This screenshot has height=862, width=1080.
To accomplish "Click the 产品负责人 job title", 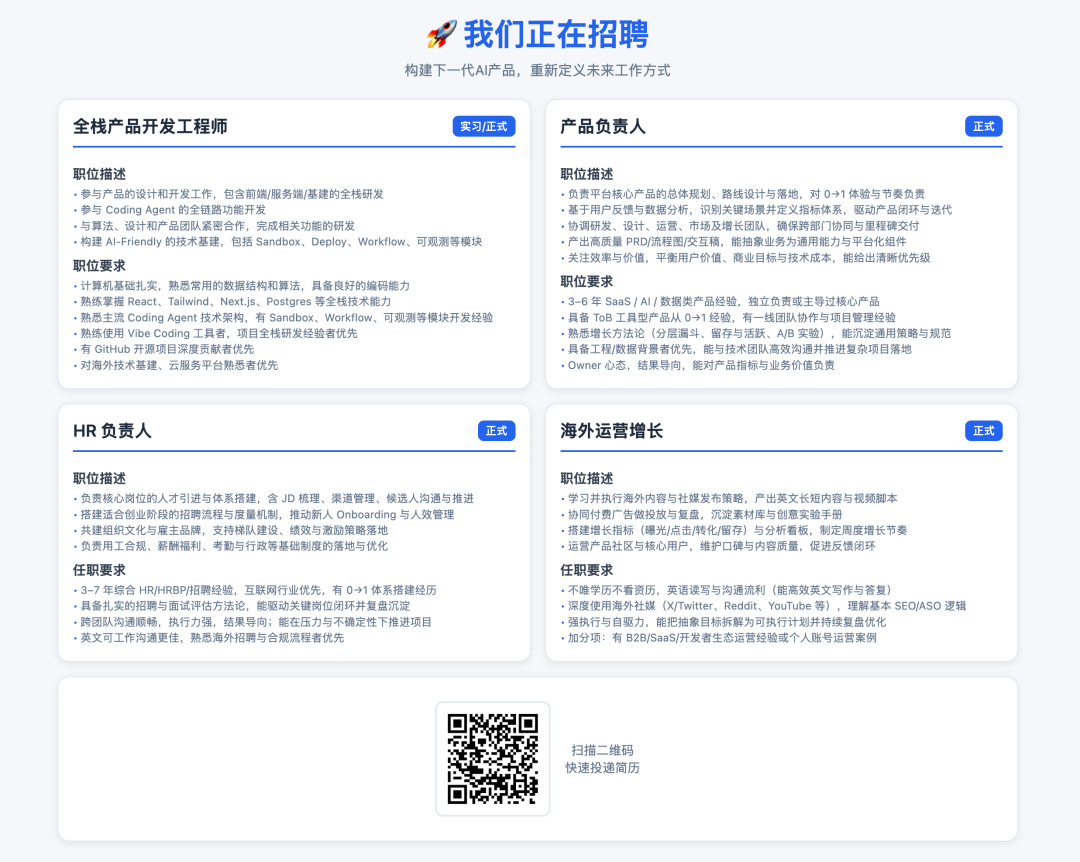I will point(603,126).
